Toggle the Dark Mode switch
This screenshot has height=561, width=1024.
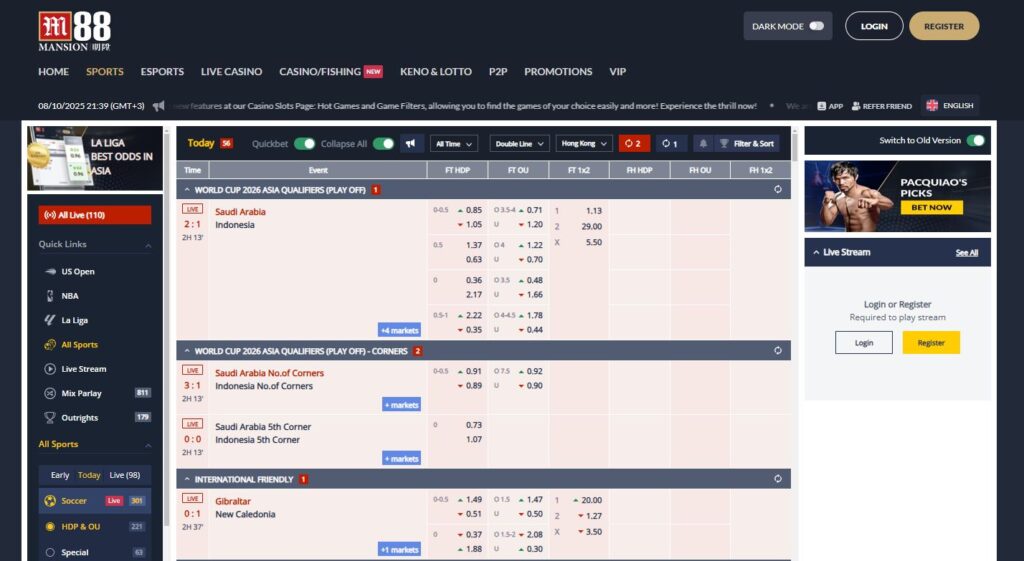tap(816, 26)
